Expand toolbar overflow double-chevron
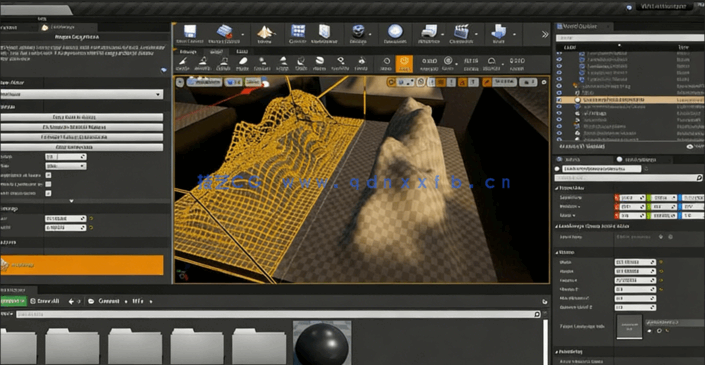Screen dimensions: 705x365 [x=545, y=34]
